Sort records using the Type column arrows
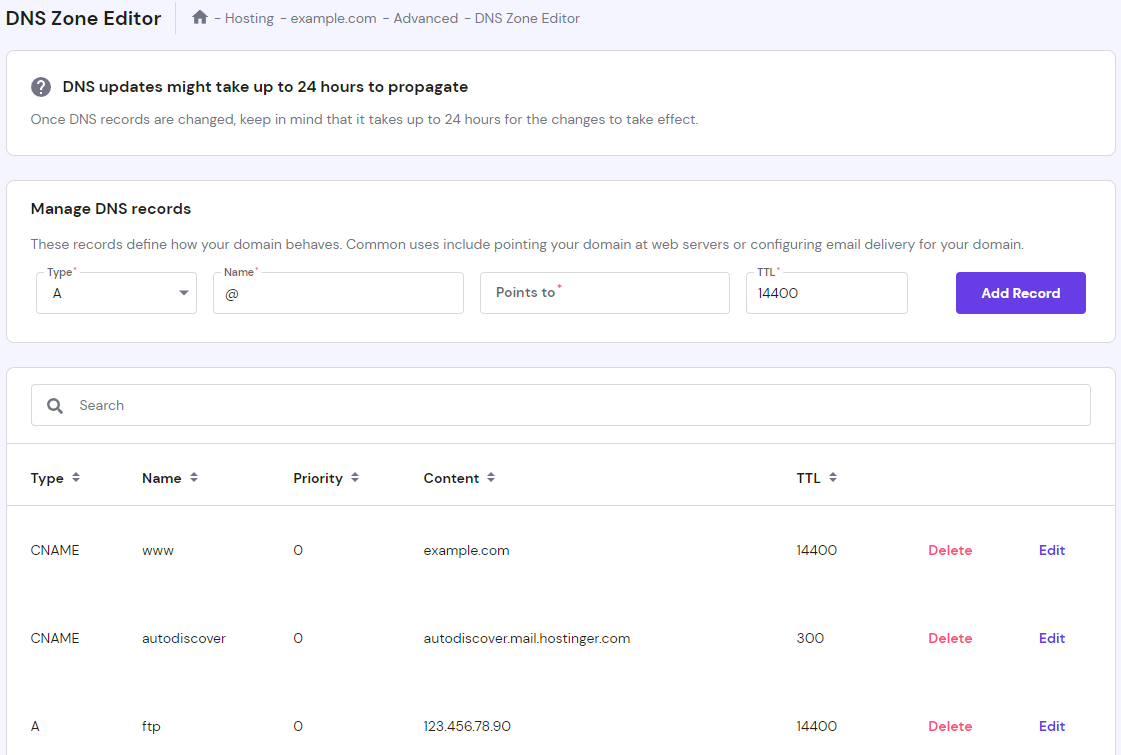The height and width of the screenshot is (755, 1121). [76, 478]
